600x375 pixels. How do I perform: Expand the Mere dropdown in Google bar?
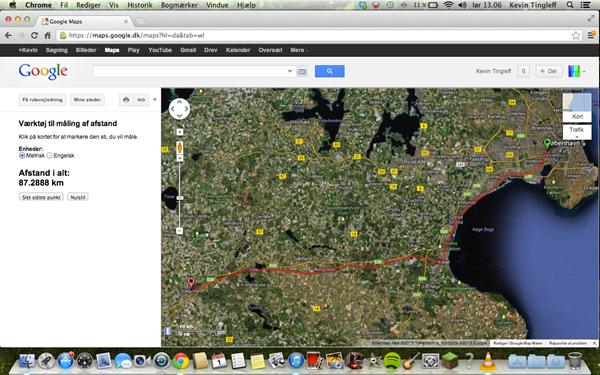(298, 50)
